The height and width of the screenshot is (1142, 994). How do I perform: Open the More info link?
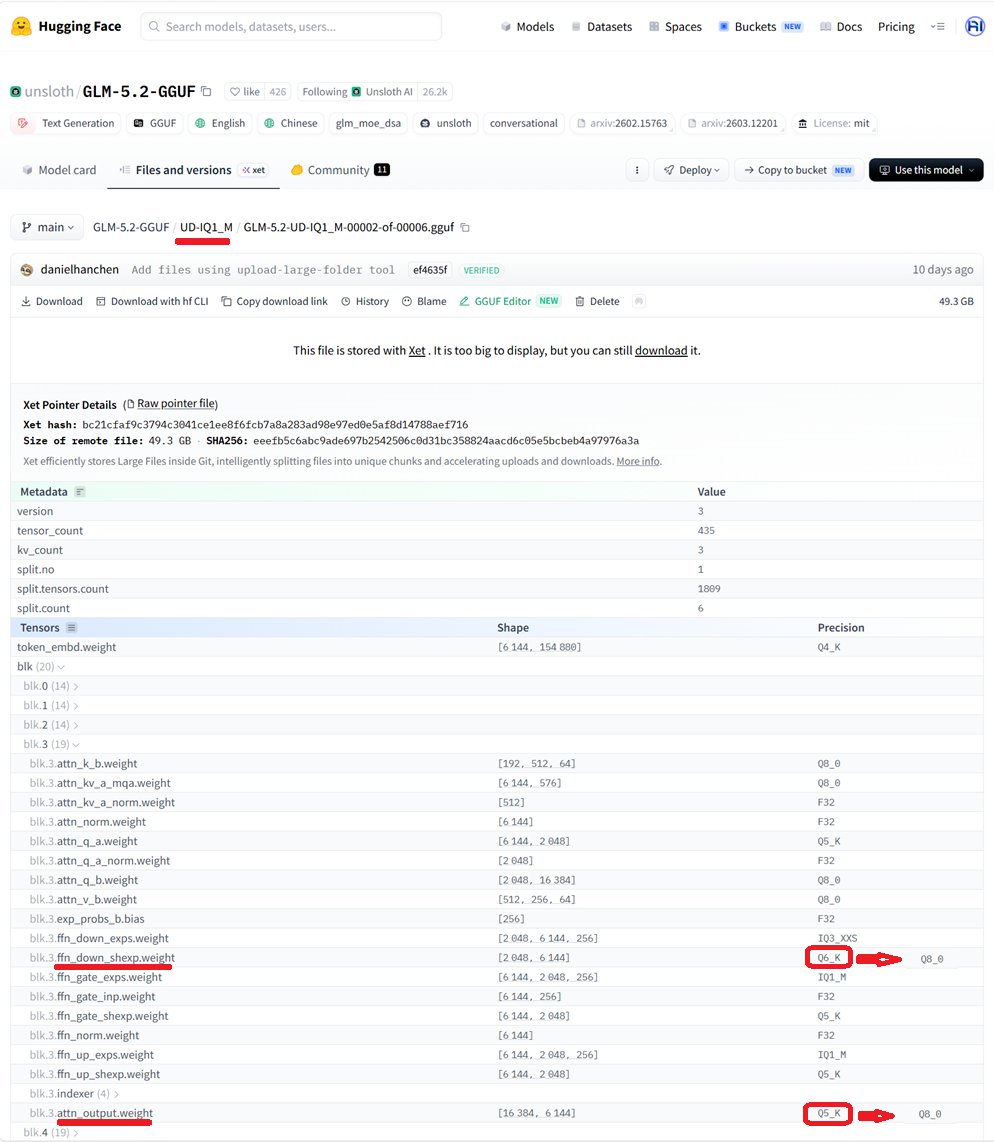pos(638,461)
